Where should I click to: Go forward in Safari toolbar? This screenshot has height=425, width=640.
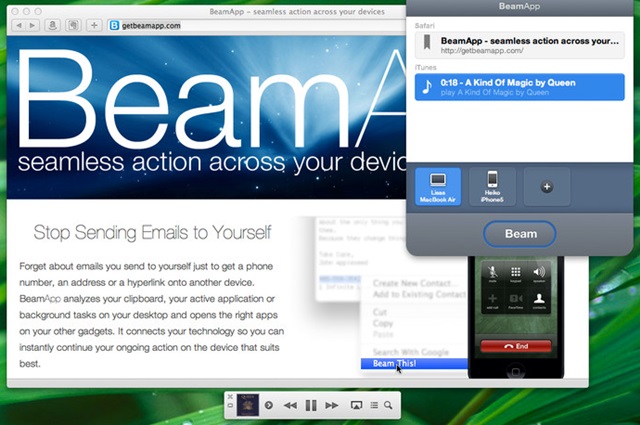[x=32, y=25]
